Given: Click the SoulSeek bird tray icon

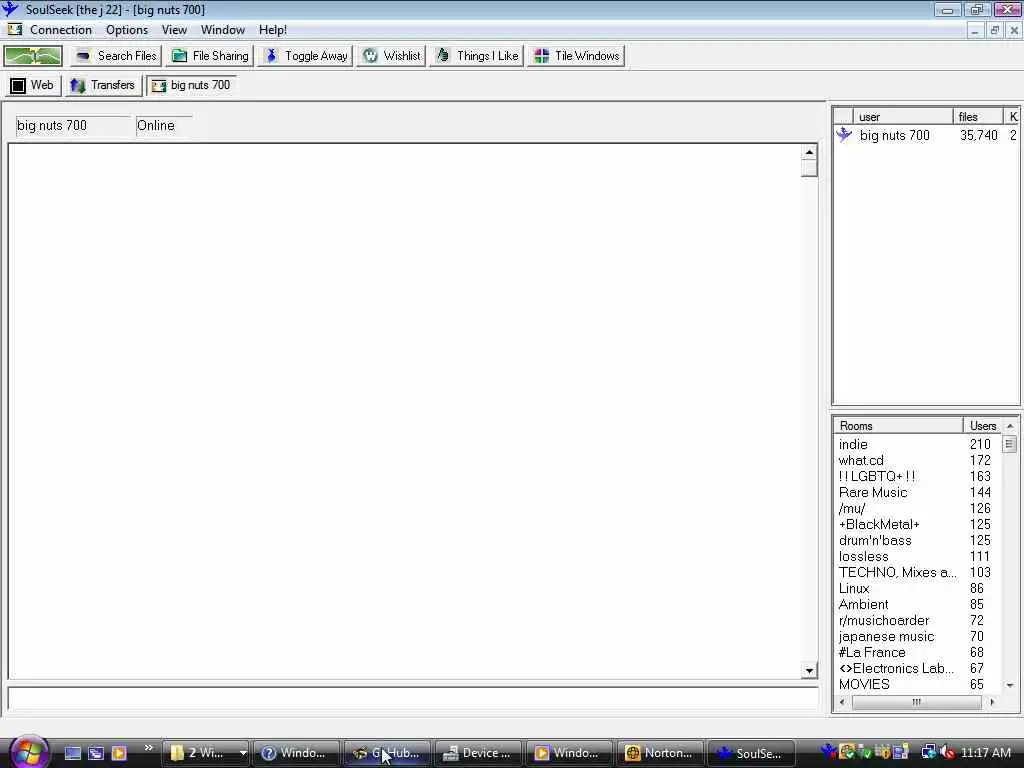Looking at the screenshot, I should [x=829, y=752].
